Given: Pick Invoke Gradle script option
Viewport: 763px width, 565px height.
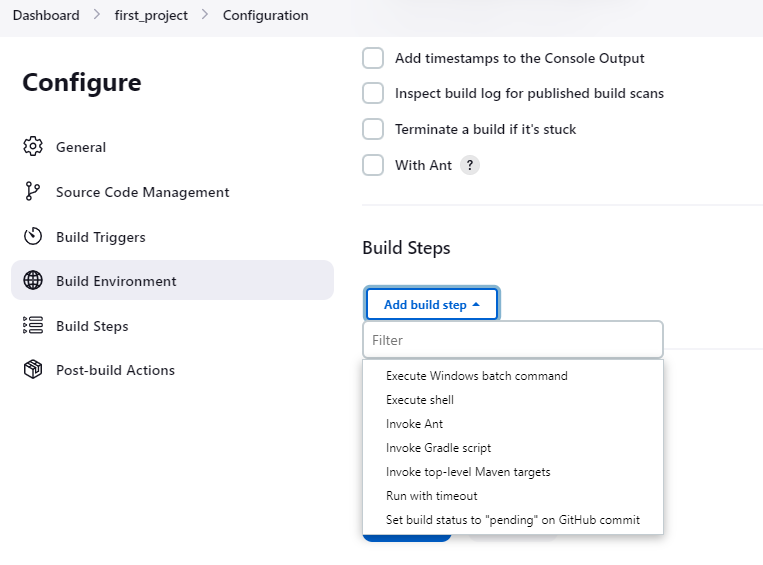Looking at the screenshot, I should click(x=438, y=448).
